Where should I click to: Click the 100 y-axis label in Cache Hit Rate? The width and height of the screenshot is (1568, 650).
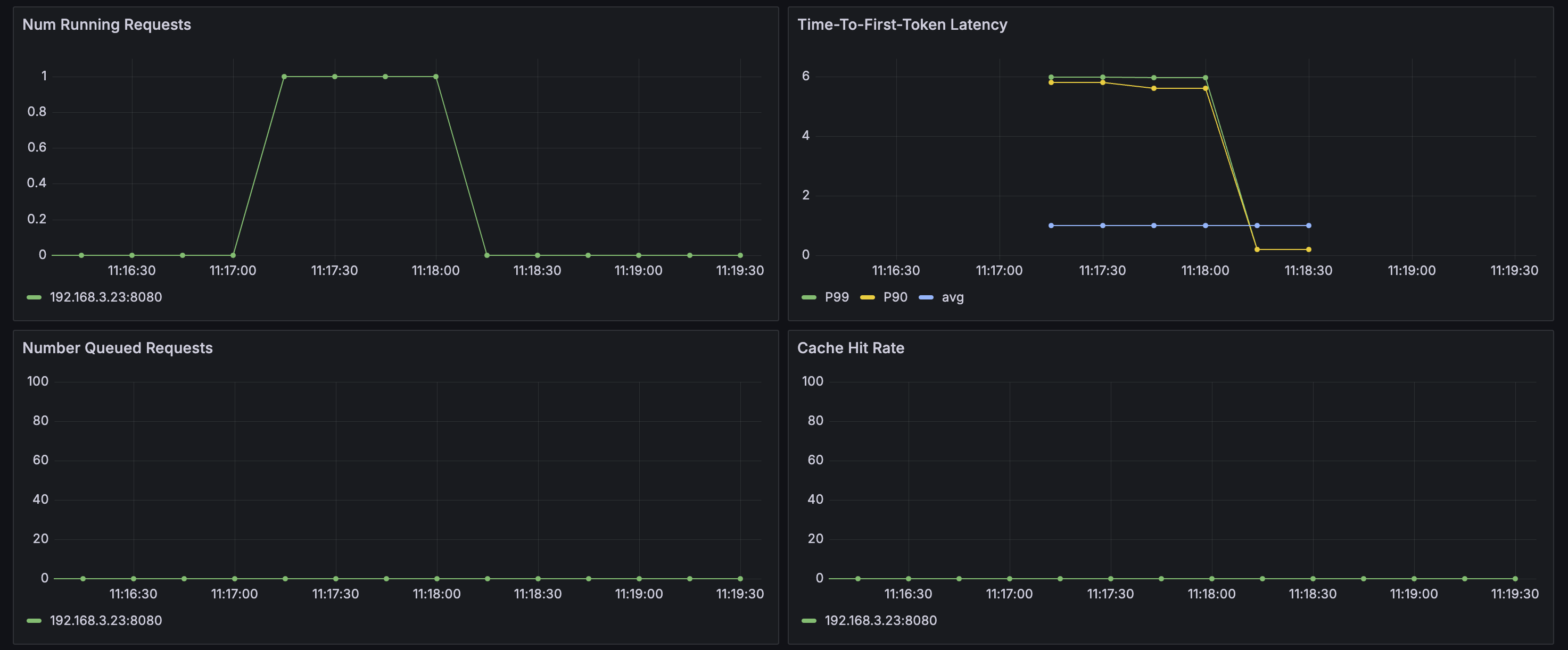point(813,381)
